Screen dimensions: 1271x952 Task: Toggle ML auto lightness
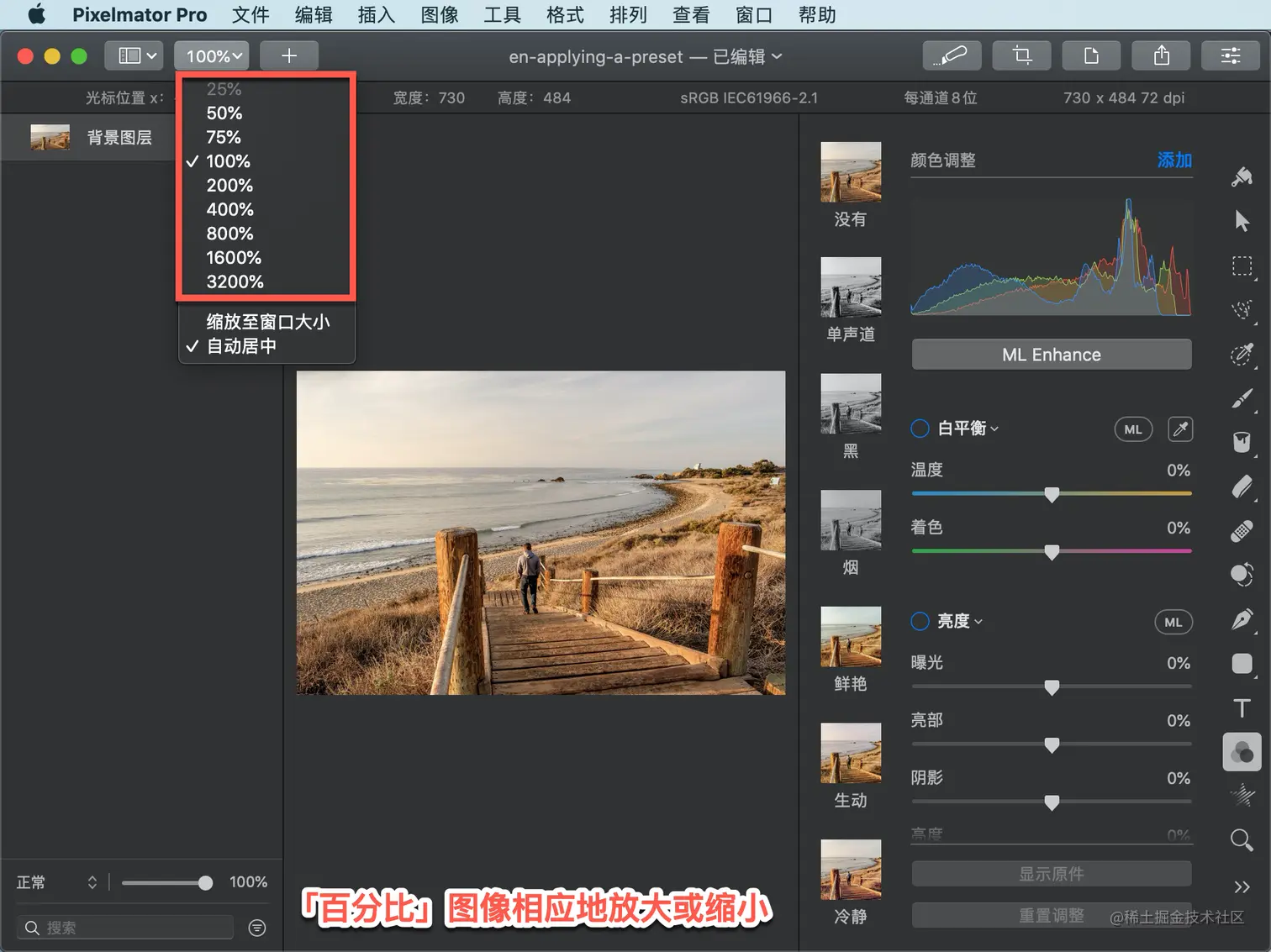coord(1173,622)
